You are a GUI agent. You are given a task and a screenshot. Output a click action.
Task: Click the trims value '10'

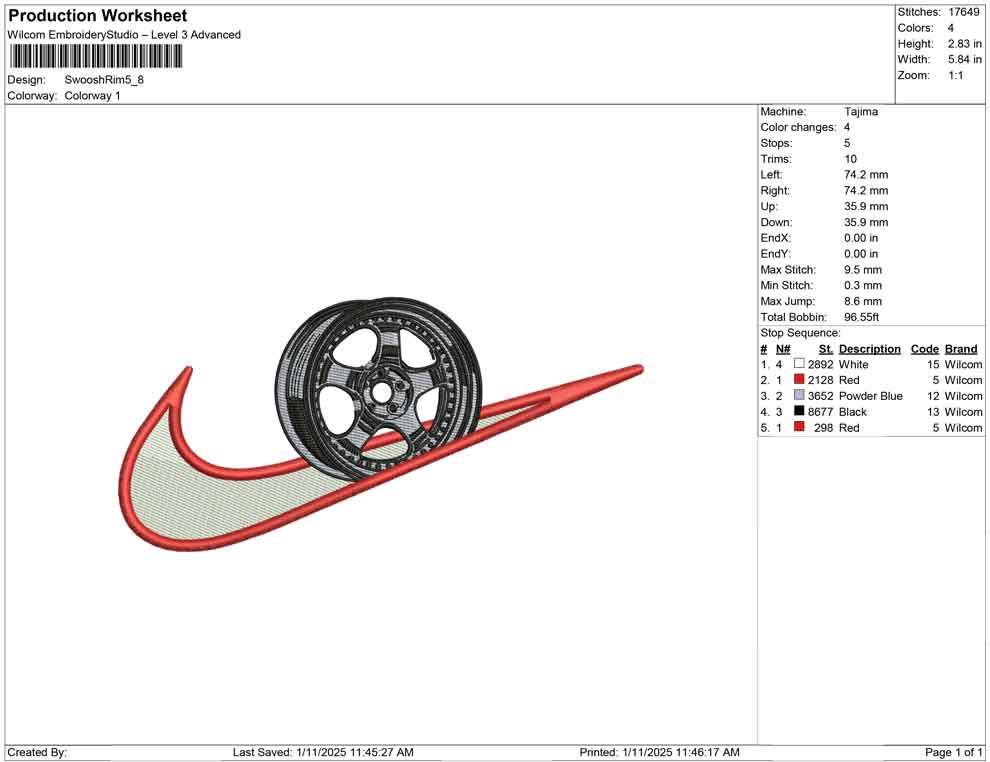(850, 158)
